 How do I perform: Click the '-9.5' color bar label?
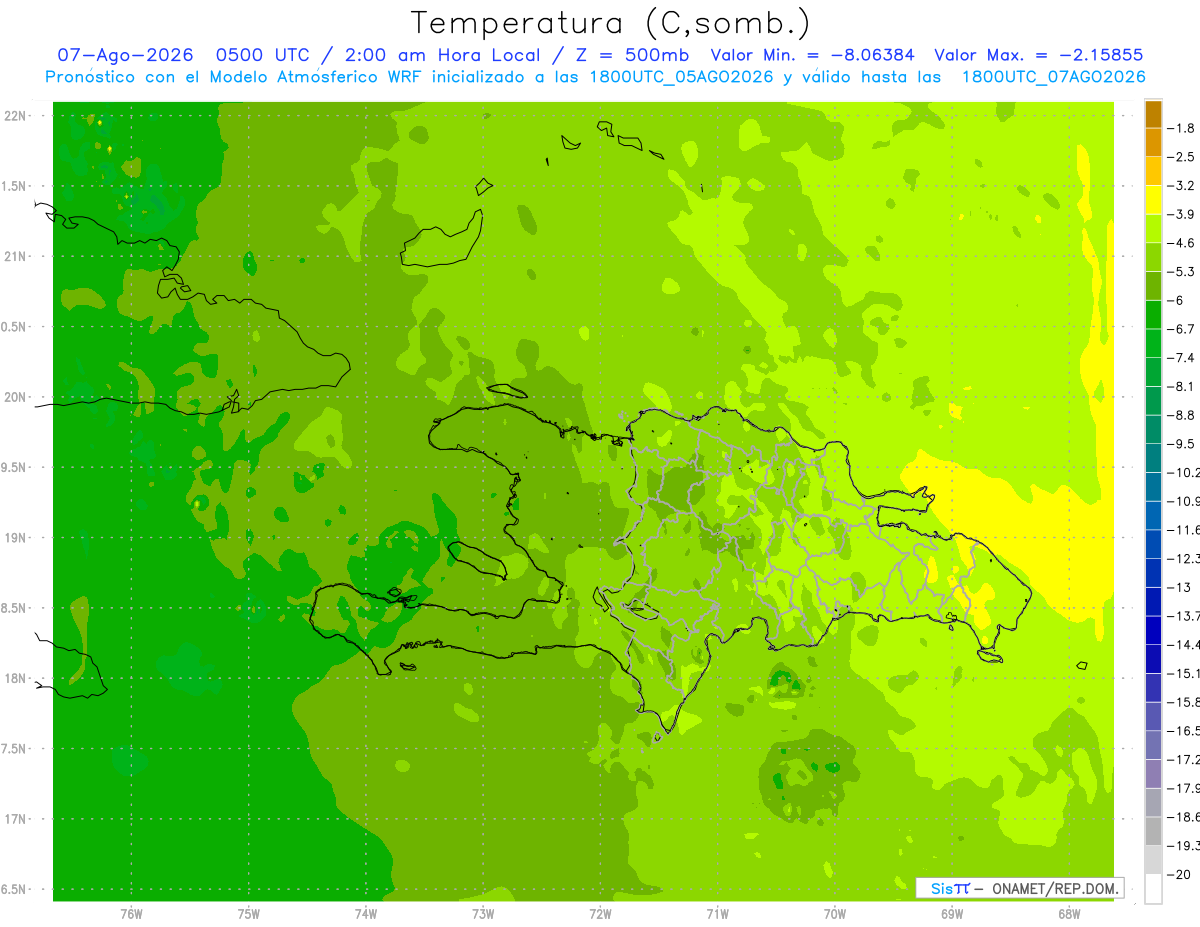point(1182,444)
